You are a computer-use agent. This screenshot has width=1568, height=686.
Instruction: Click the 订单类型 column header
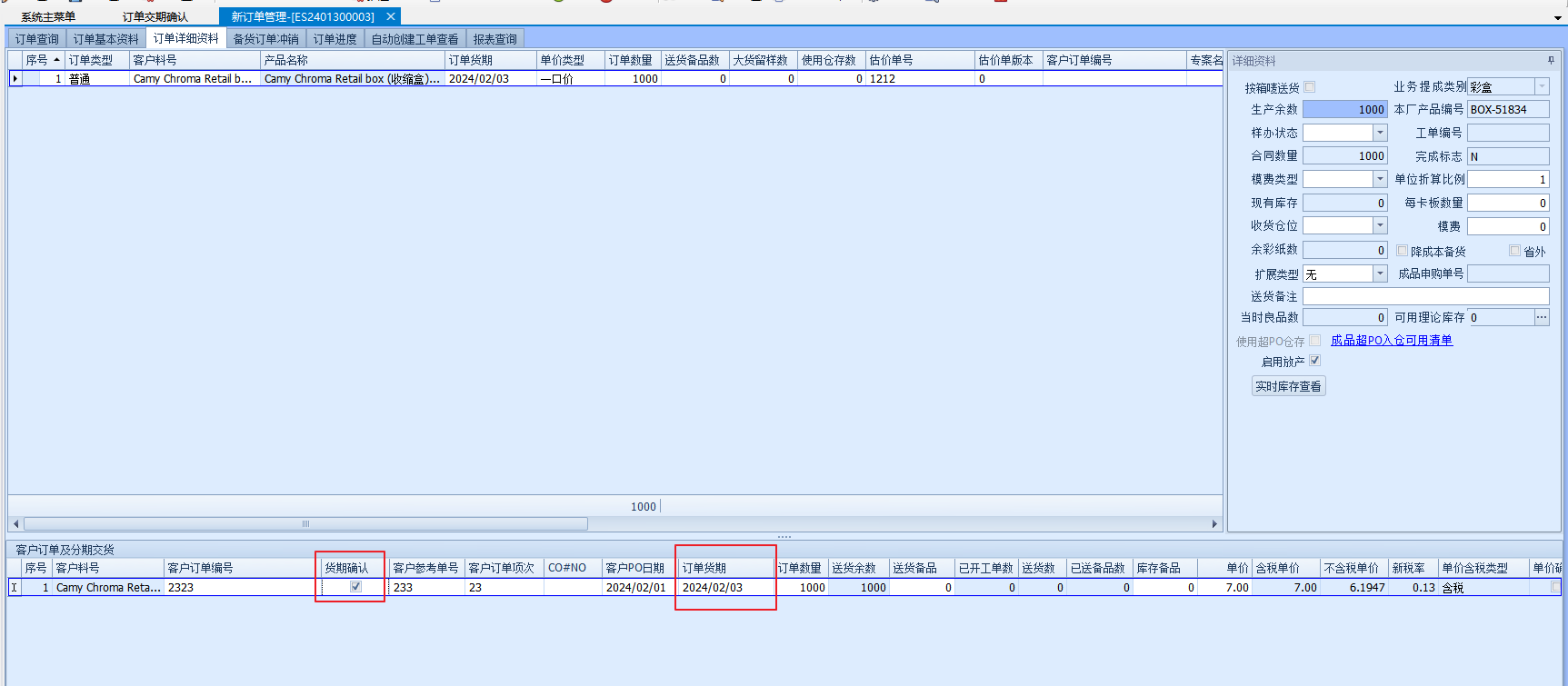point(97,60)
